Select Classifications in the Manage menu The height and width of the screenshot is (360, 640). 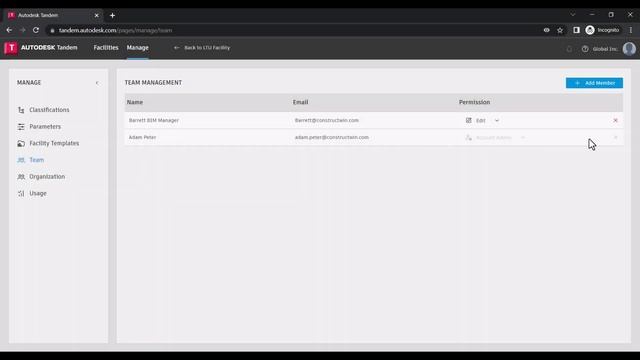(49, 110)
